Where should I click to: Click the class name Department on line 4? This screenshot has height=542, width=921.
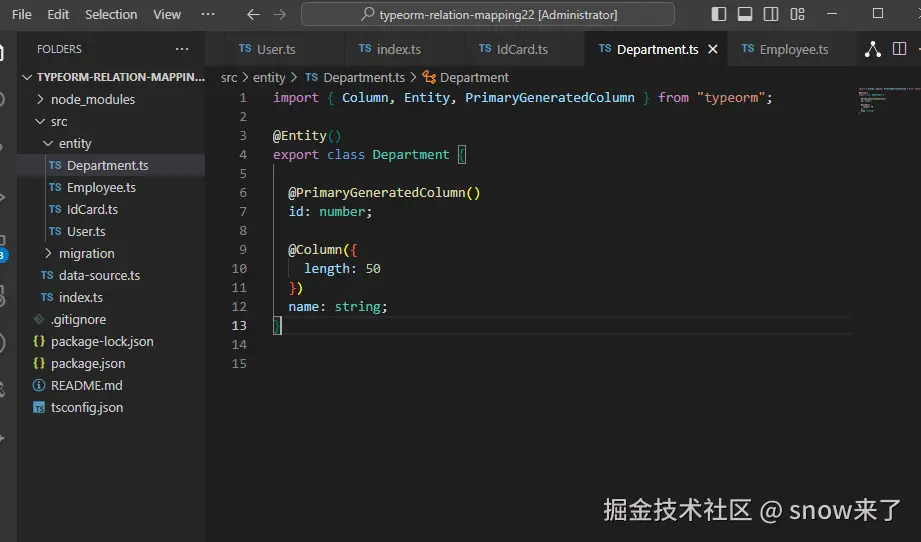(411, 154)
